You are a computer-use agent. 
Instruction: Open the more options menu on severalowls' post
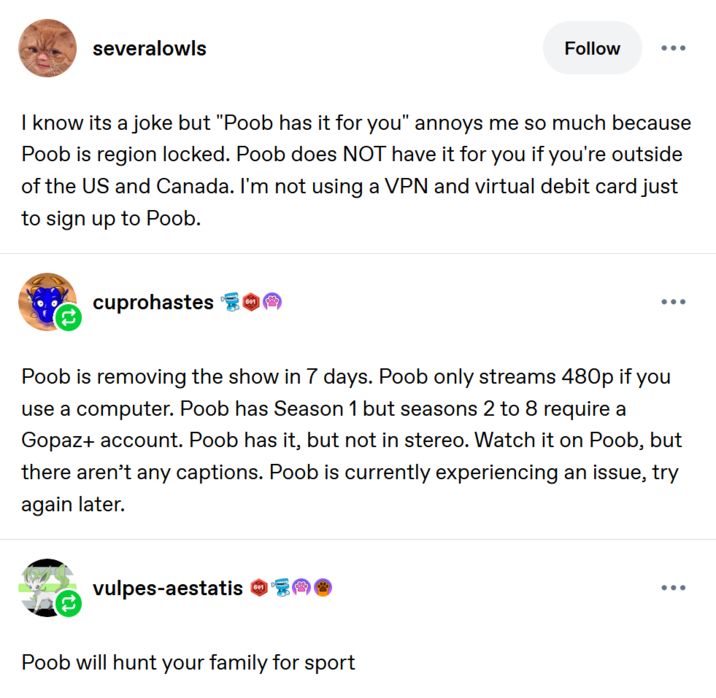click(673, 48)
